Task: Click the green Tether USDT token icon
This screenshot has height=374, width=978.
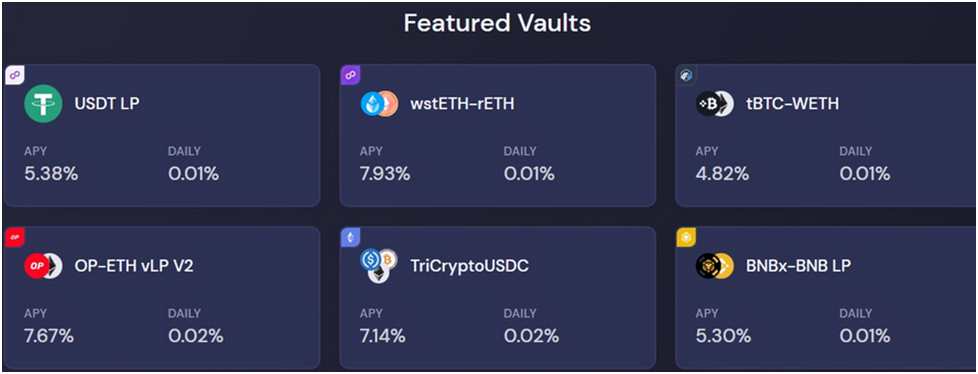Action: coord(43,103)
